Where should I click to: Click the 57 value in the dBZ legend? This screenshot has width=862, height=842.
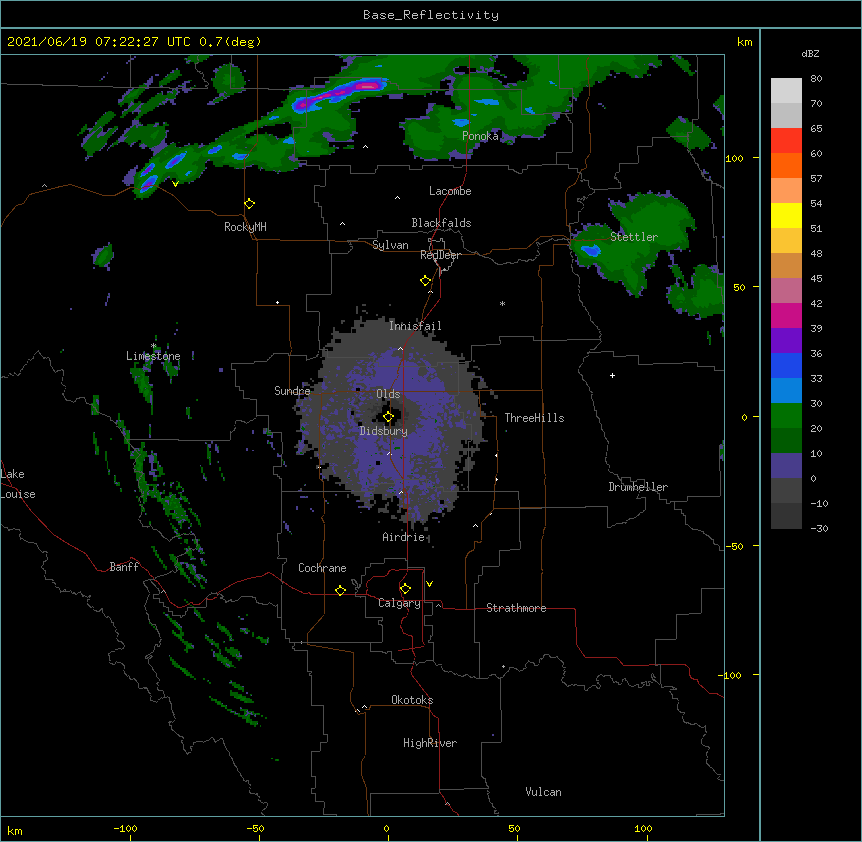coord(816,179)
